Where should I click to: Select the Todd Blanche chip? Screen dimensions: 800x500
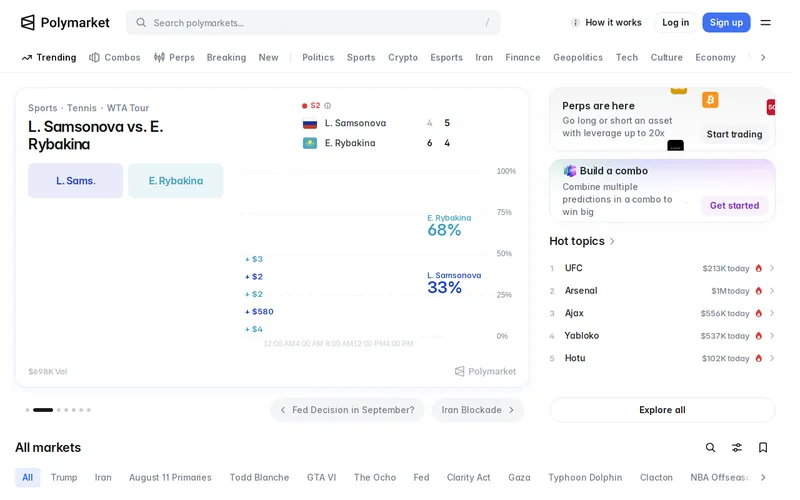pos(259,478)
